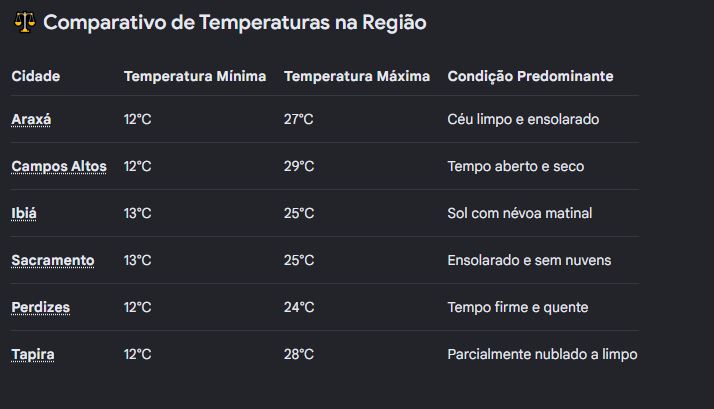Click the Temperatura Mínima column header

tap(195, 76)
